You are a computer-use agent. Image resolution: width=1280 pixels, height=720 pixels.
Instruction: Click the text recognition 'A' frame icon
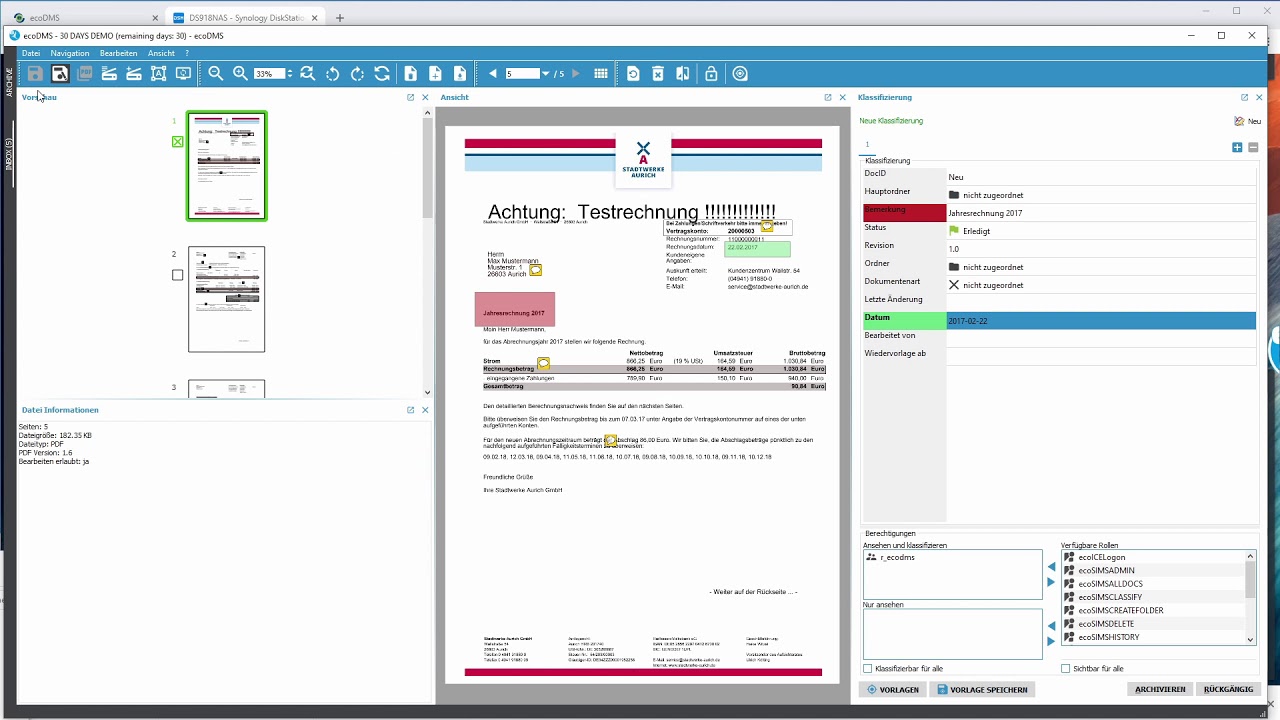(x=158, y=74)
